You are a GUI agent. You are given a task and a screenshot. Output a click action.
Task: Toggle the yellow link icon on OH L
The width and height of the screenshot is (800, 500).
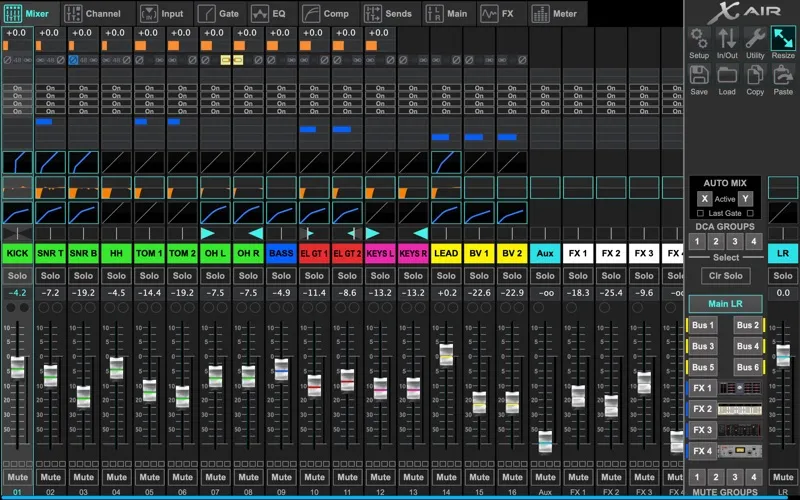(x=226, y=60)
